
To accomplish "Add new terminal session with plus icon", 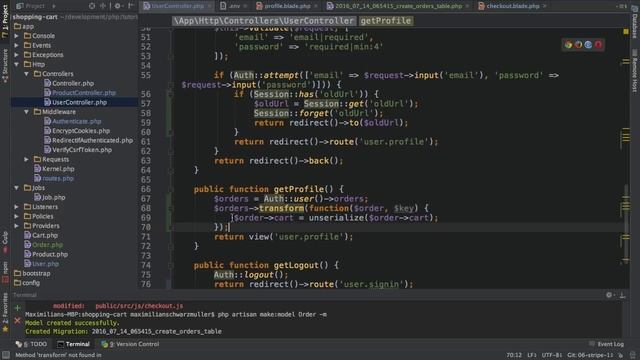I will 17,308.
